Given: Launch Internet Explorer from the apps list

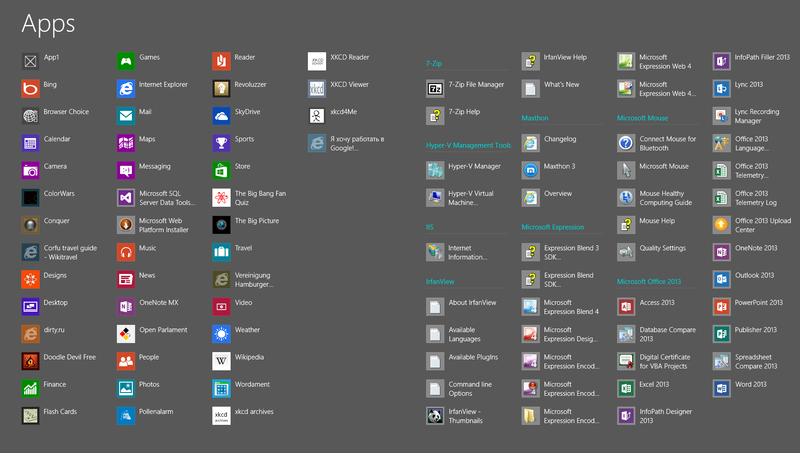Looking at the screenshot, I should tap(126, 89).
